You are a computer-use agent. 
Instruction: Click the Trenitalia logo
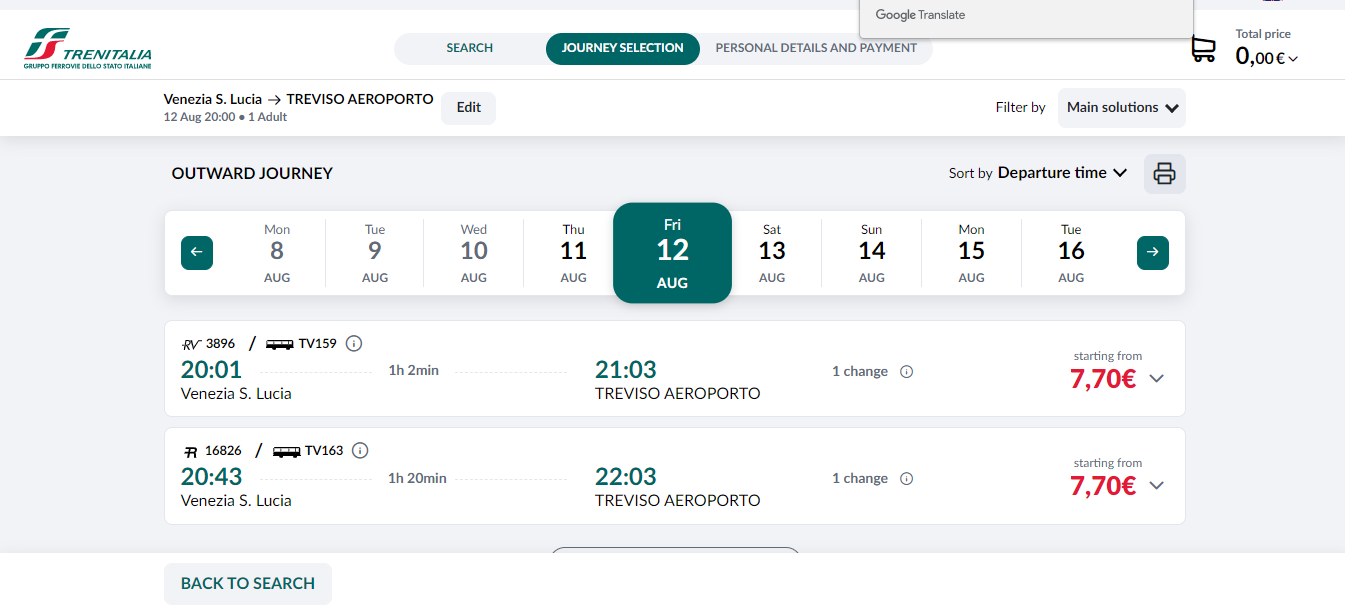88,50
